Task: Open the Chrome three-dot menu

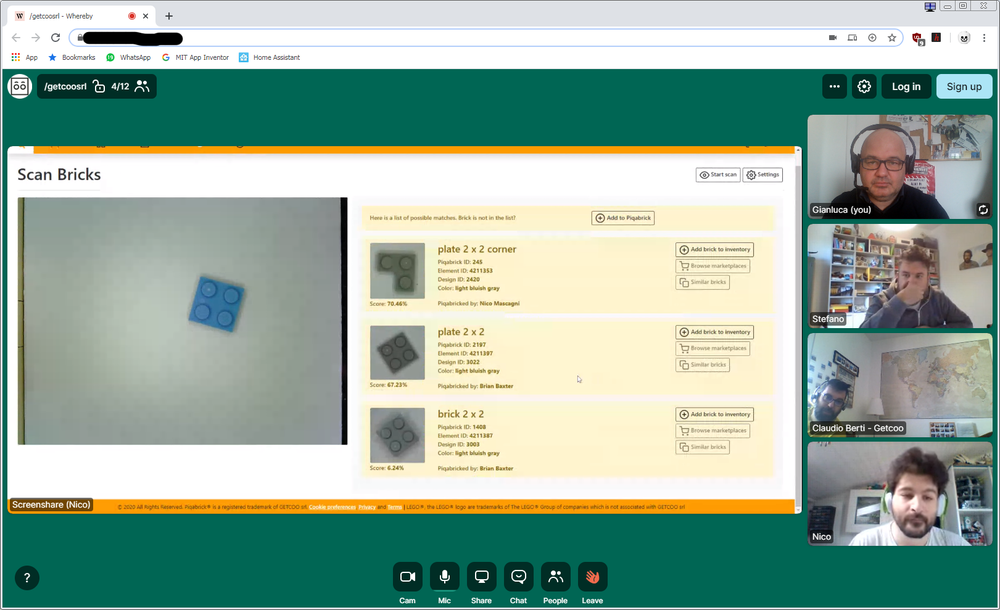Action: tap(985, 38)
